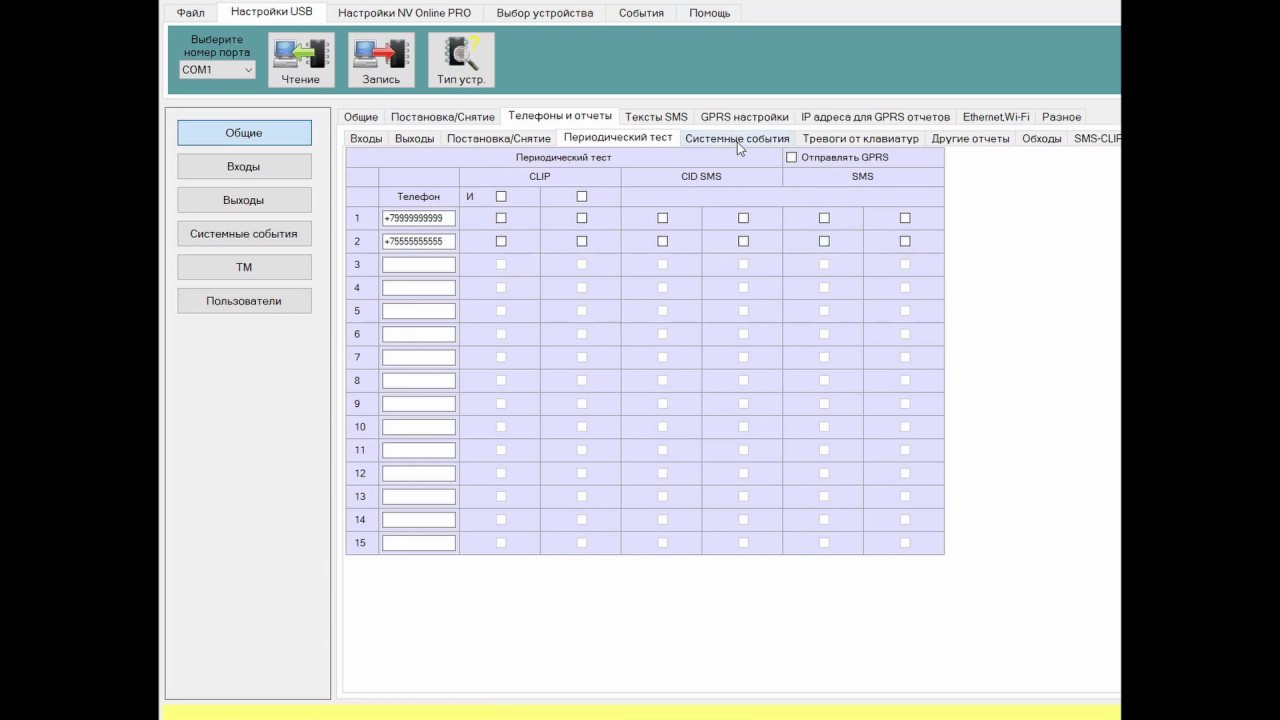
Task: Expand the COM1 port number dropdown
Action: pos(217,70)
